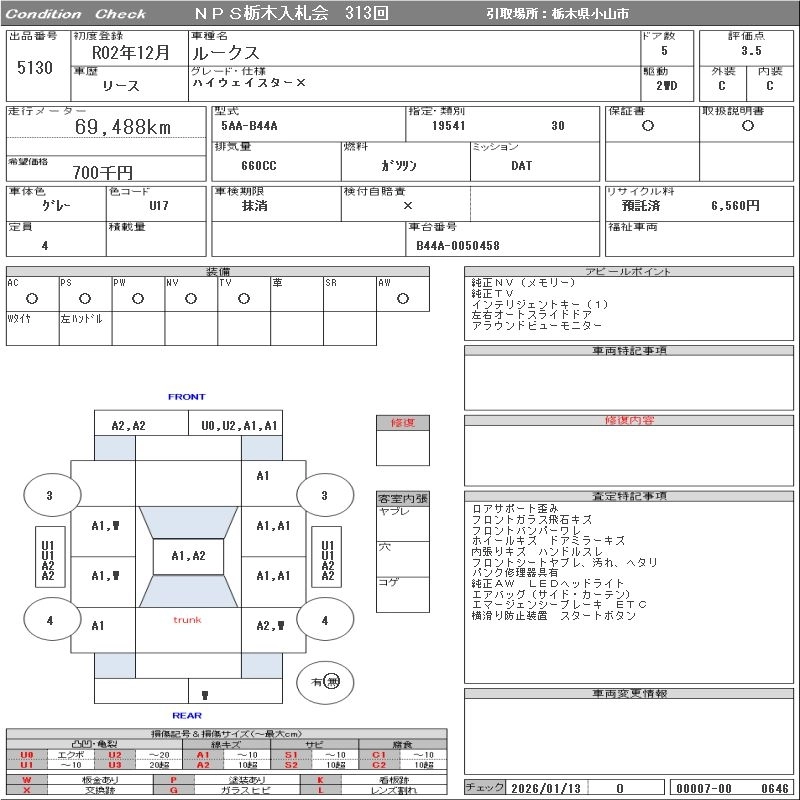Select the 左ハンドル equipment cell

[x=85, y=329]
